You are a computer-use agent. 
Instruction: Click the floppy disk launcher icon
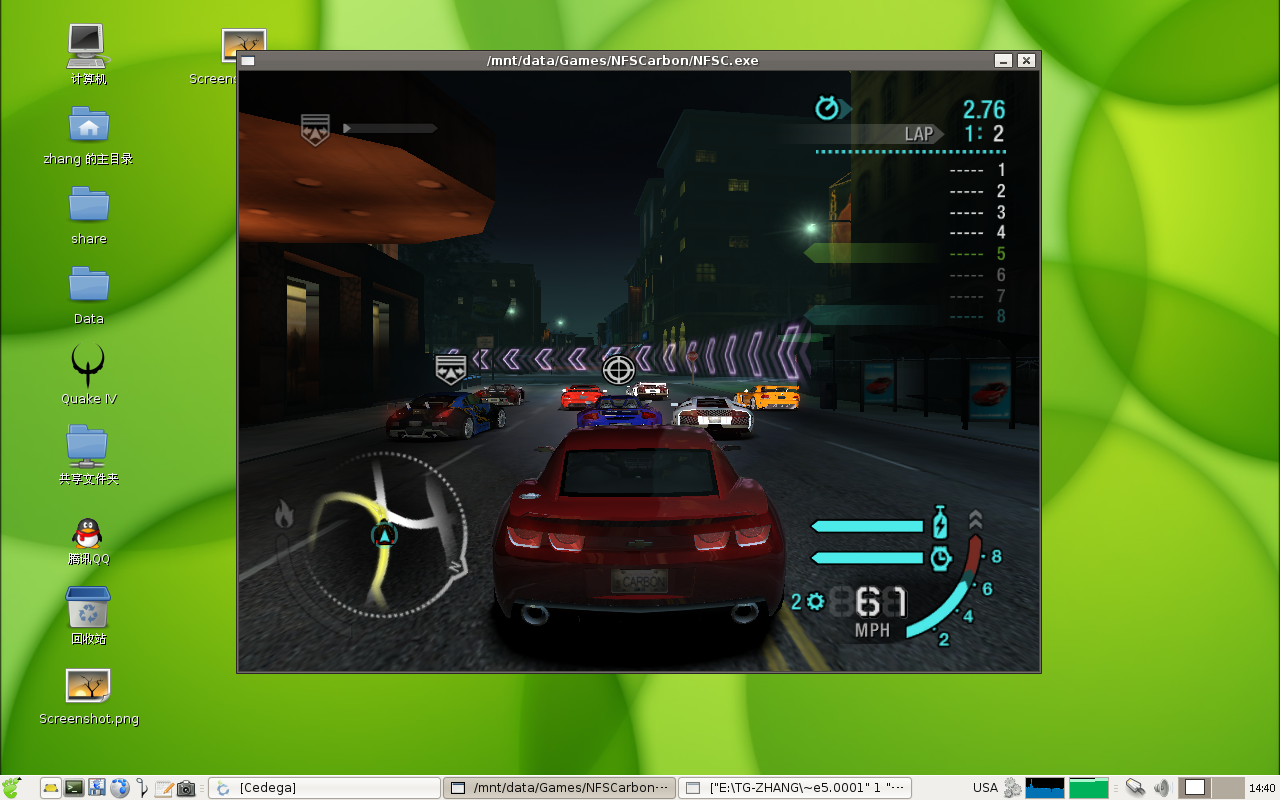point(97,788)
